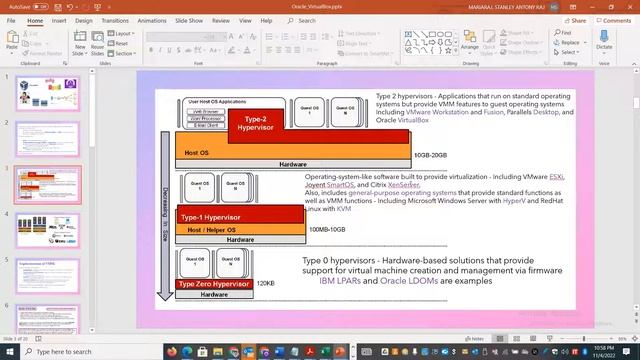Click the Find button
Image resolution: width=640 pixels, height=360 pixels.
(x=563, y=33)
